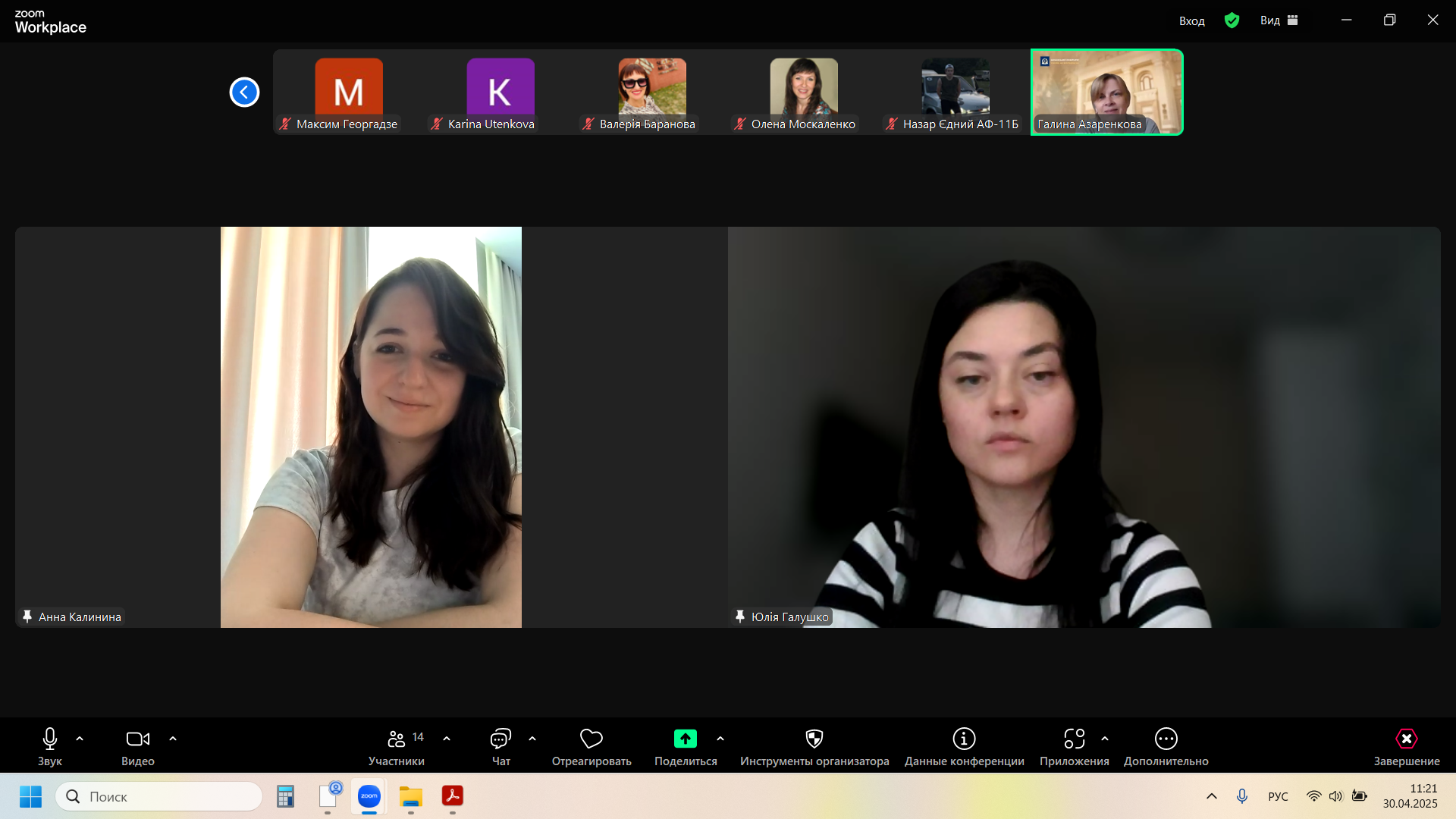Click Юлія Галушко video tile
The height and width of the screenshot is (819, 1456).
click(1084, 427)
